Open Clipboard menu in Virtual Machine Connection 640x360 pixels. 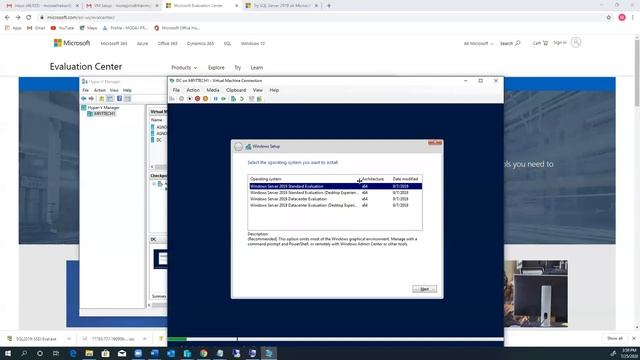pyautogui.click(x=236, y=90)
